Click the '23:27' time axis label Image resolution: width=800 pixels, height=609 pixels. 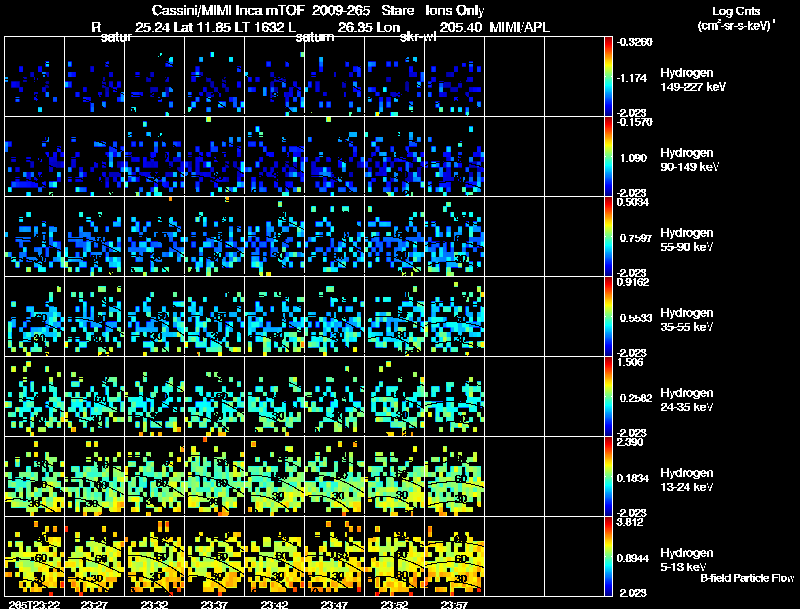click(94, 604)
